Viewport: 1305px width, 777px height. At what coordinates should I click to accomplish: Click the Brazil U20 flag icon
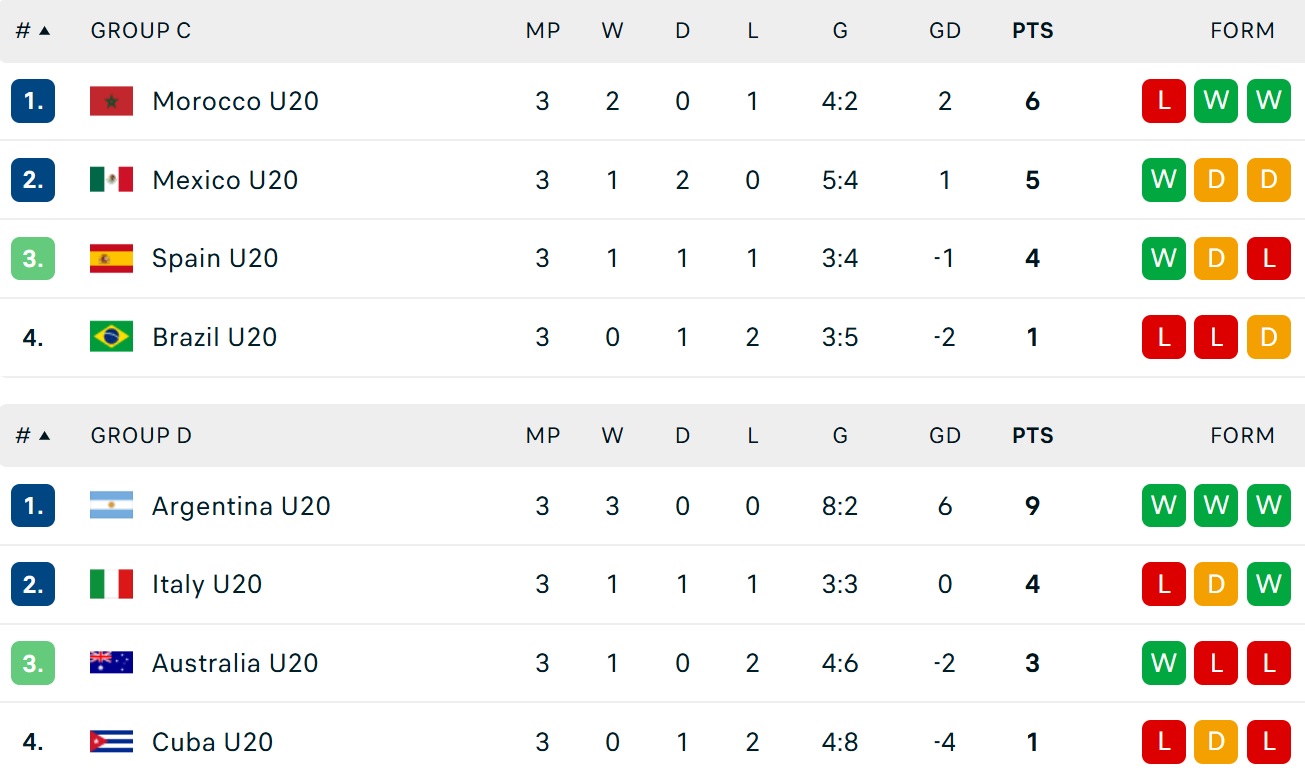click(111, 337)
